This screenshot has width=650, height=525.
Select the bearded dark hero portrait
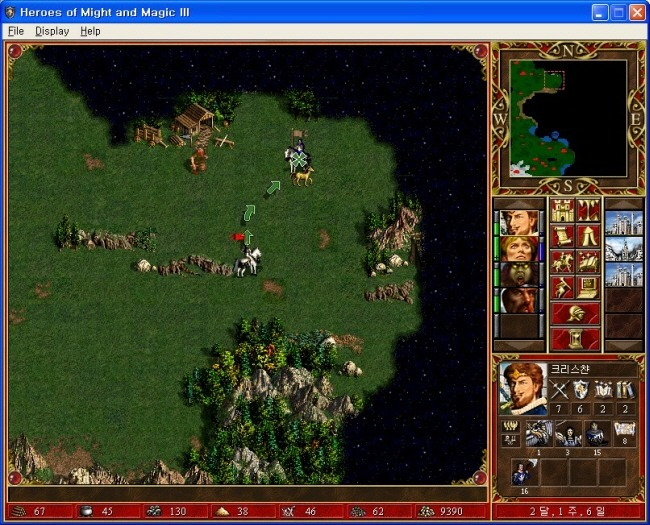point(519,300)
